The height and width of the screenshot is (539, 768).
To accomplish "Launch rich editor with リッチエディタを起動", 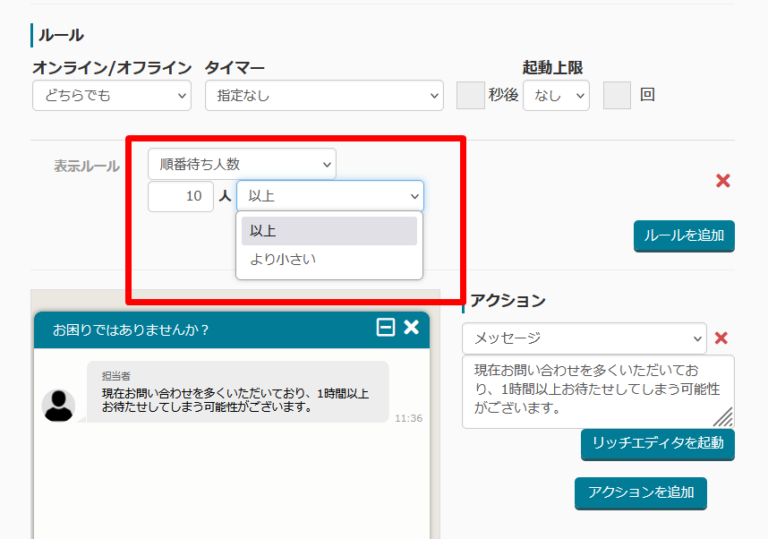I will point(657,442).
